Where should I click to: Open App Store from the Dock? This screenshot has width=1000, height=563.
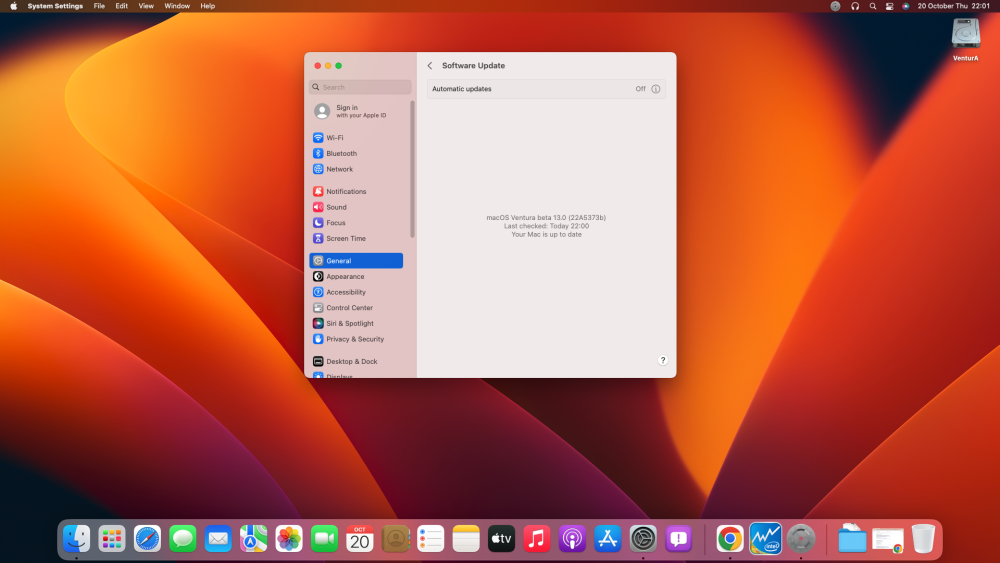click(x=608, y=539)
